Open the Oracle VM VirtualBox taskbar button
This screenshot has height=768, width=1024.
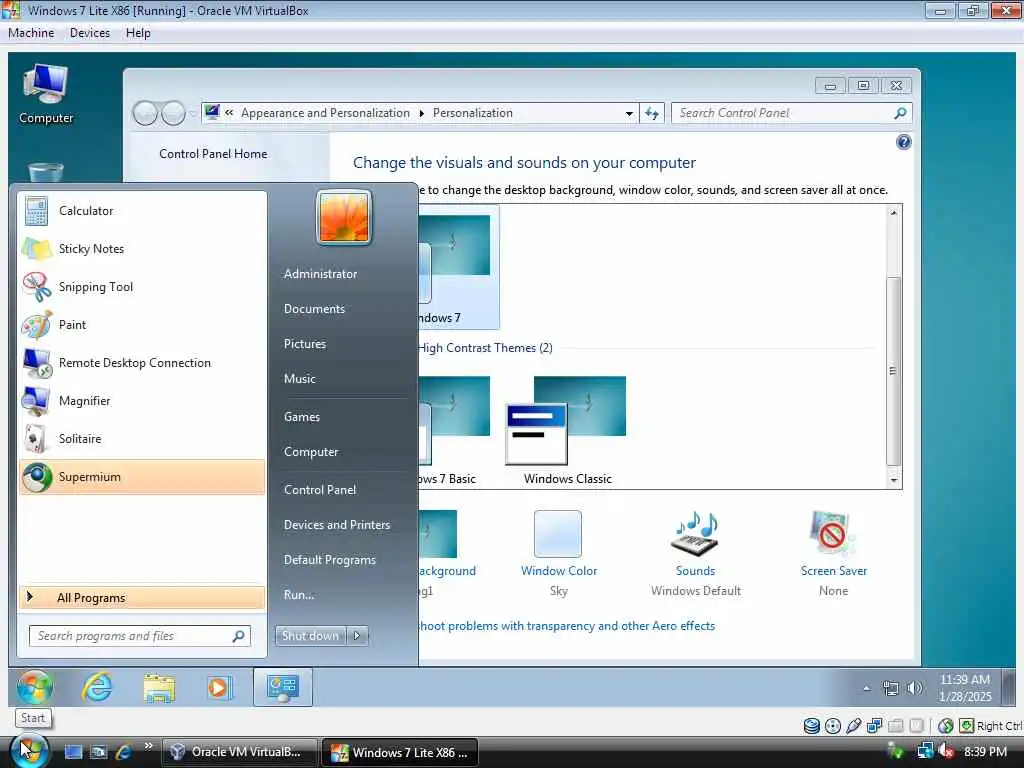(239, 752)
